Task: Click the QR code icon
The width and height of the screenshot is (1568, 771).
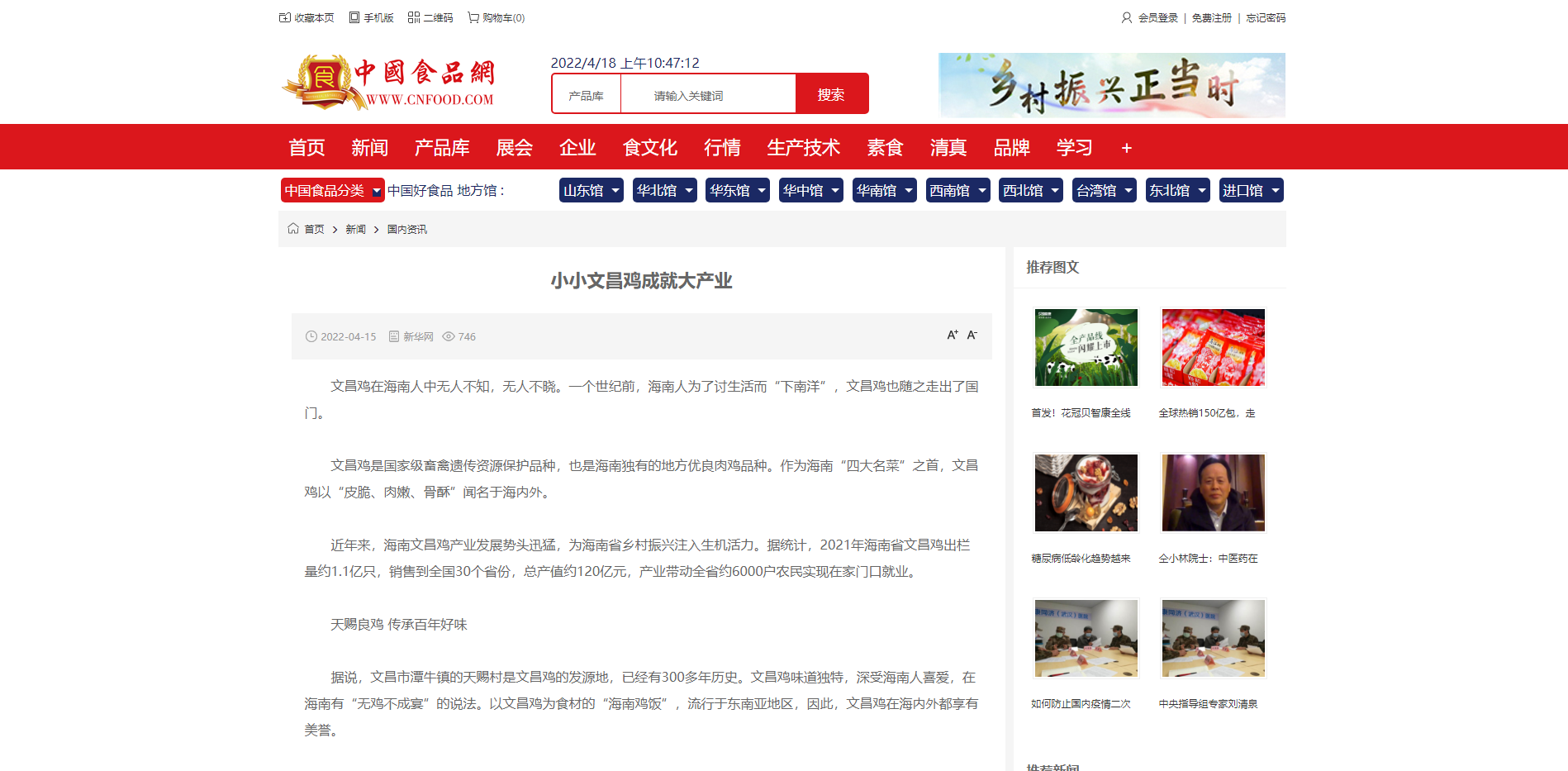Action: click(414, 17)
